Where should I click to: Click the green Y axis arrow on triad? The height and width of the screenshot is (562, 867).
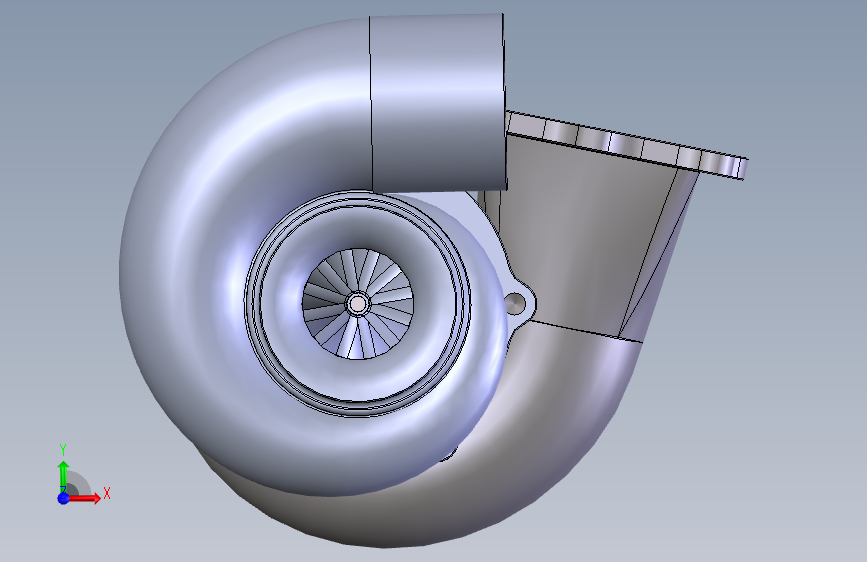click(63, 476)
